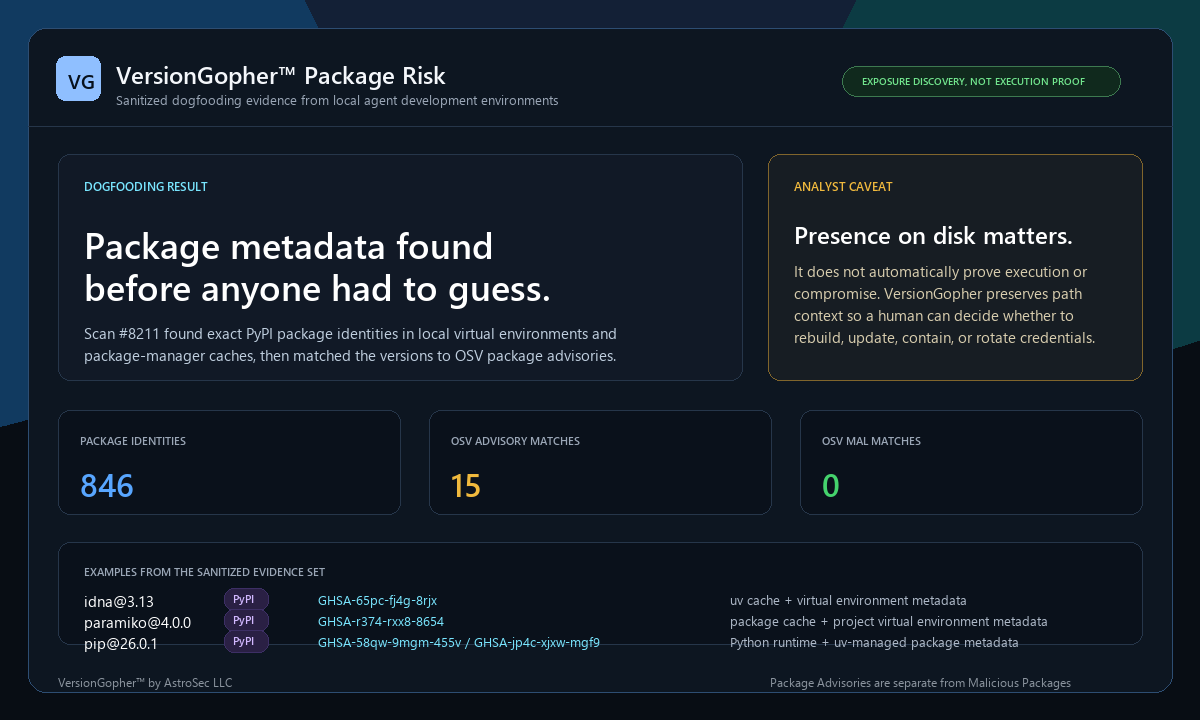The image size is (1200, 720).
Task: Click Examples From The Sanitized Evidence Set heading
Action: click(204, 573)
